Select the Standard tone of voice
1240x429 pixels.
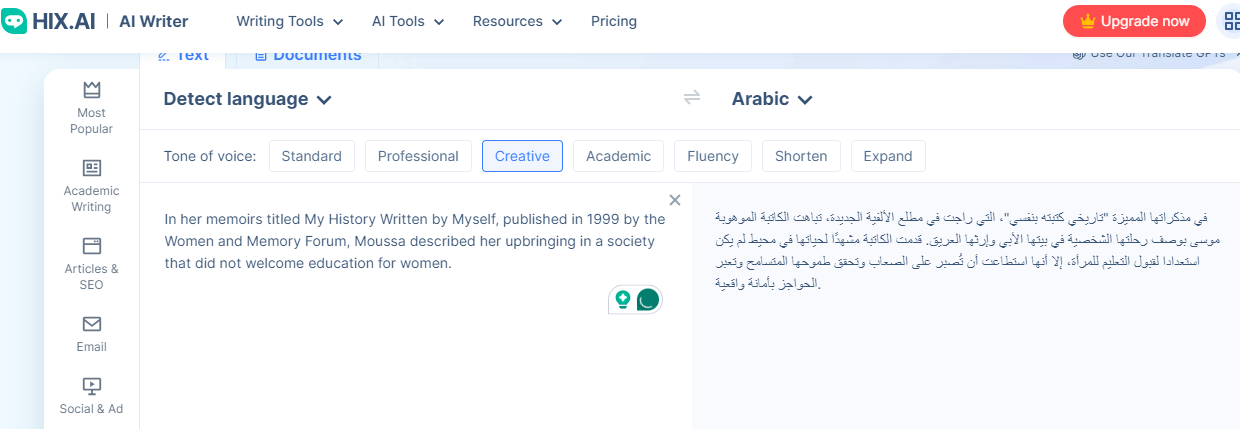click(x=311, y=156)
